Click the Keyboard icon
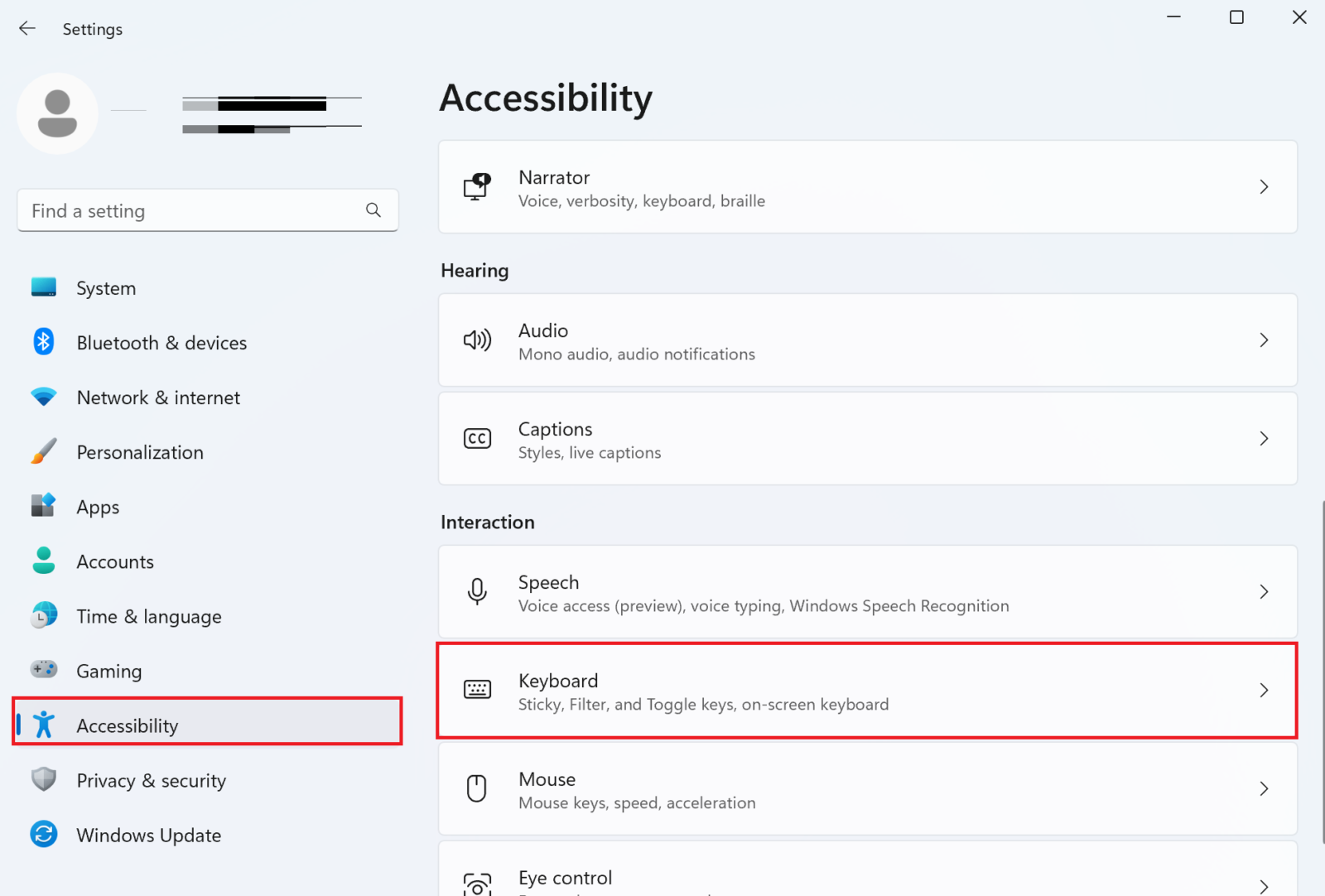This screenshot has width=1325, height=896. tap(477, 690)
